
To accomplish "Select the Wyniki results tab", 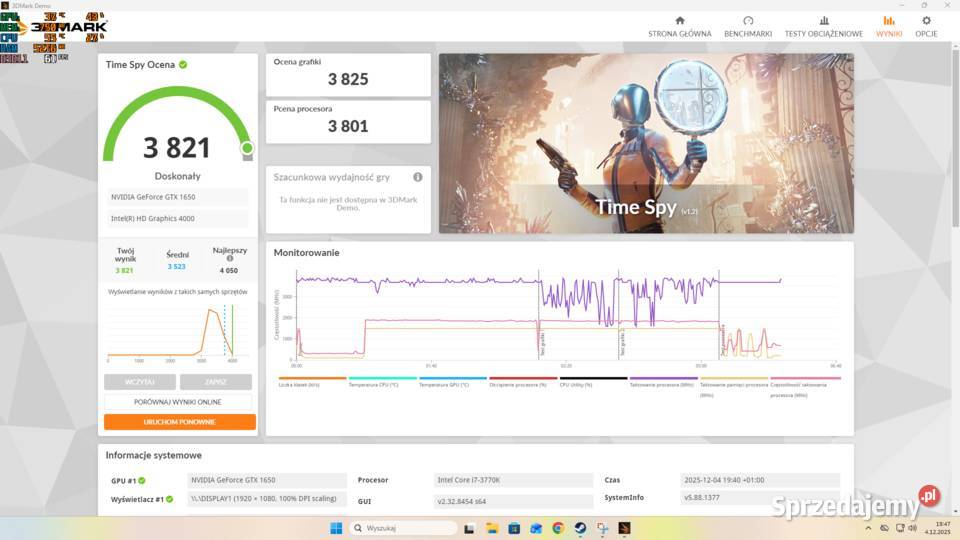I will pos(888,27).
